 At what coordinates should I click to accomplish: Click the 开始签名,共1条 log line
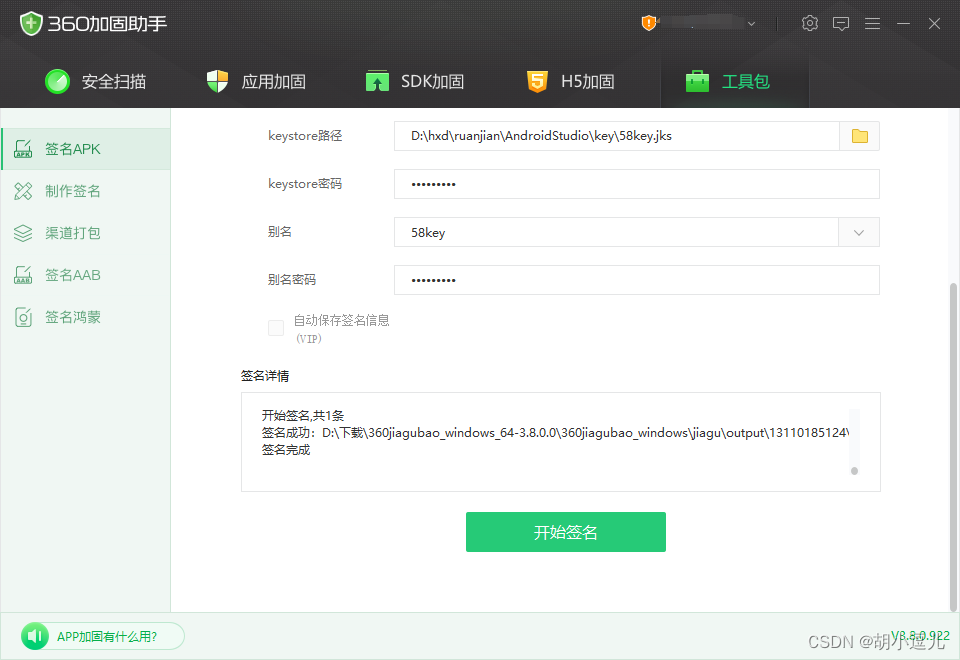point(303,416)
